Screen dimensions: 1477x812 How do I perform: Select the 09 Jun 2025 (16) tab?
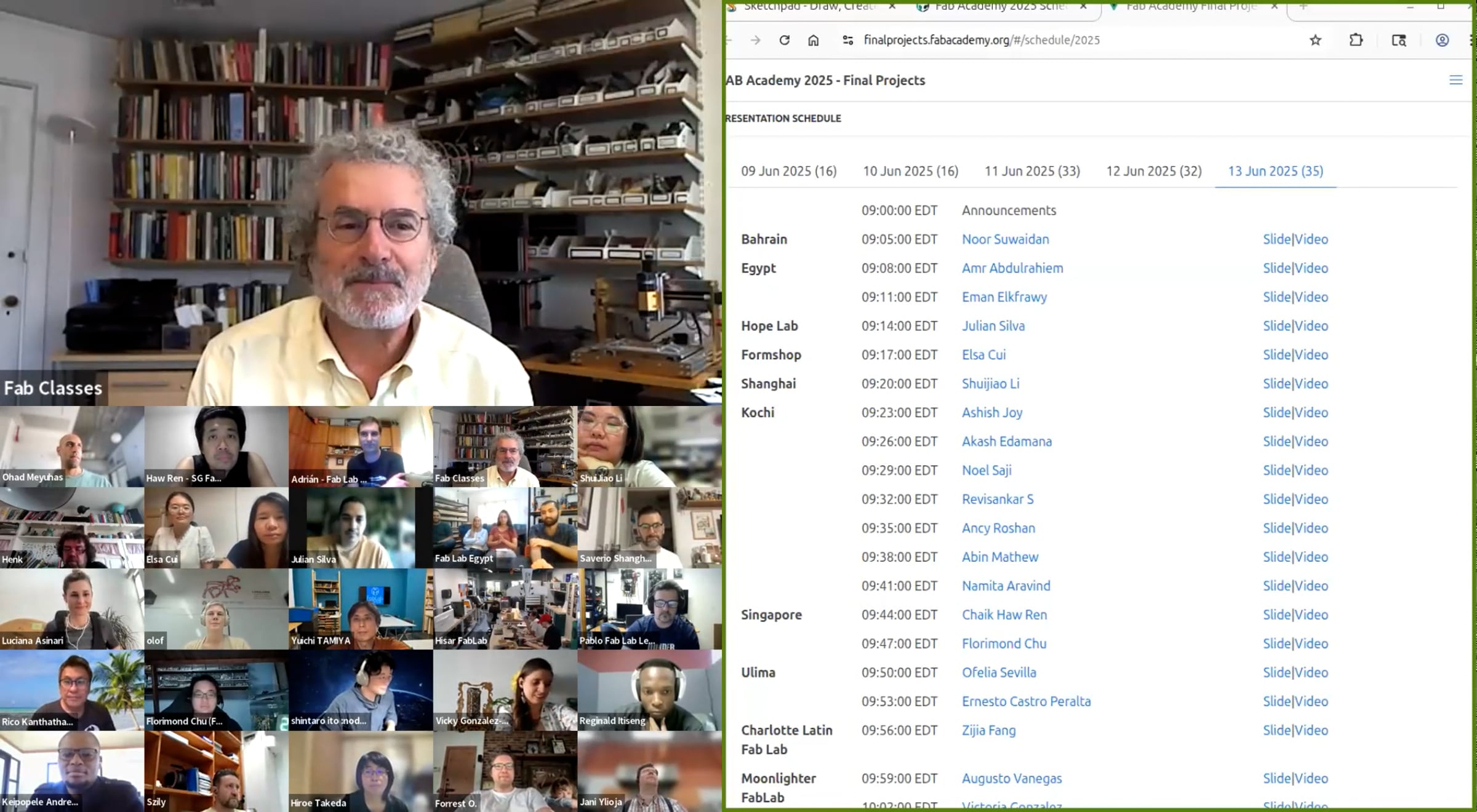pos(788,171)
